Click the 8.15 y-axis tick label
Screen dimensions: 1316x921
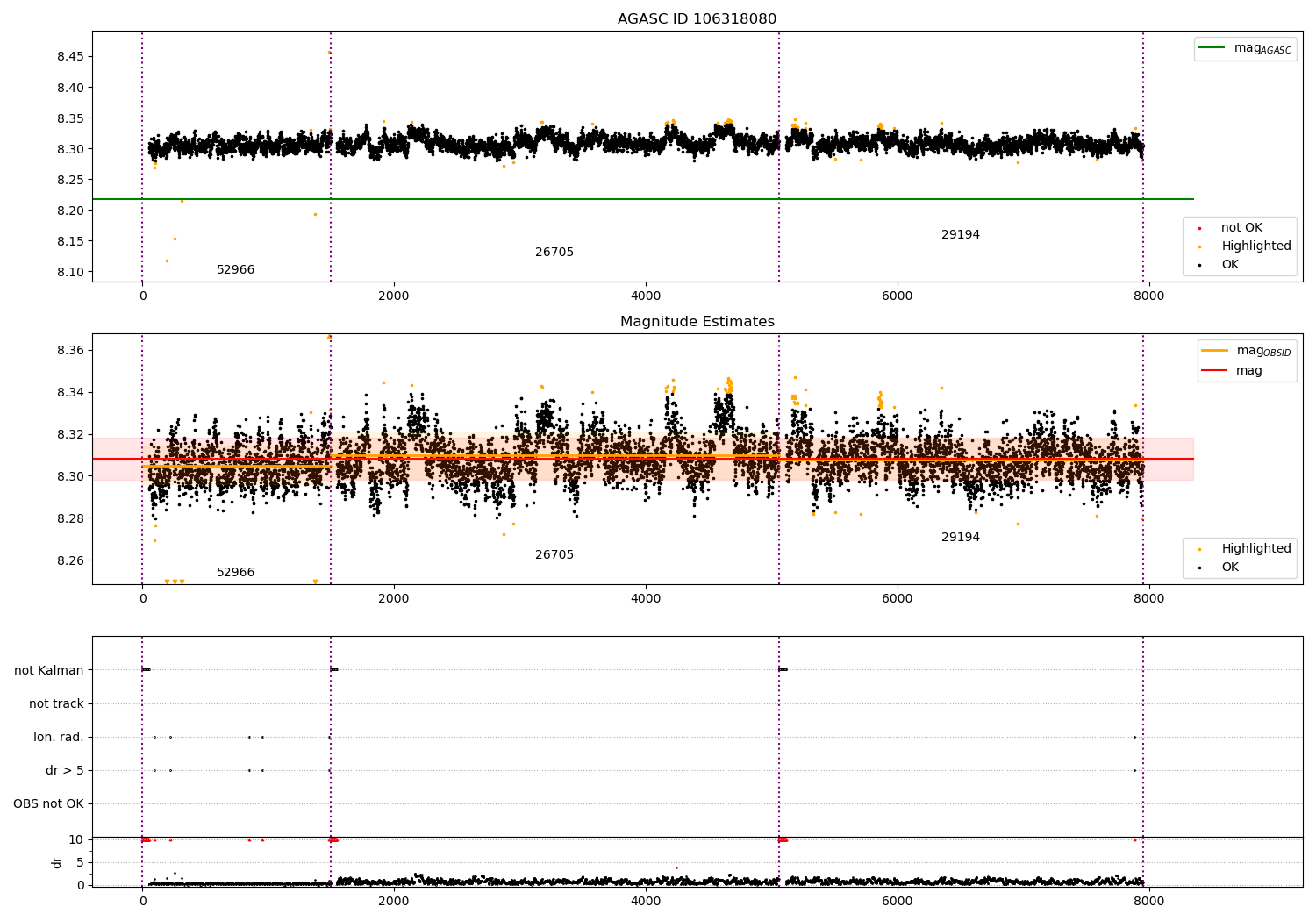(x=69, y=241)
